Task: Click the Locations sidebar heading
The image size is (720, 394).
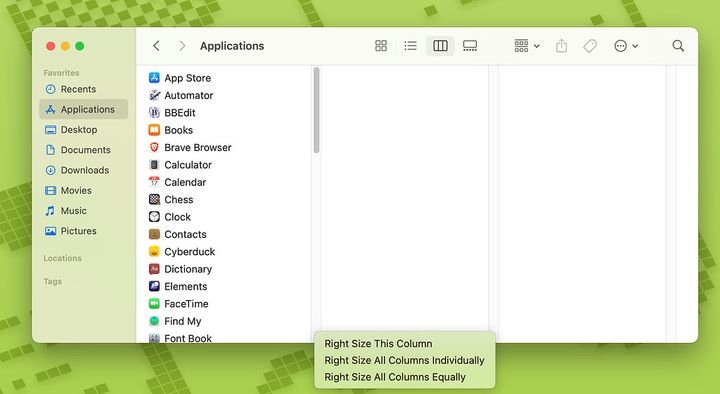Action: point(62,258)
